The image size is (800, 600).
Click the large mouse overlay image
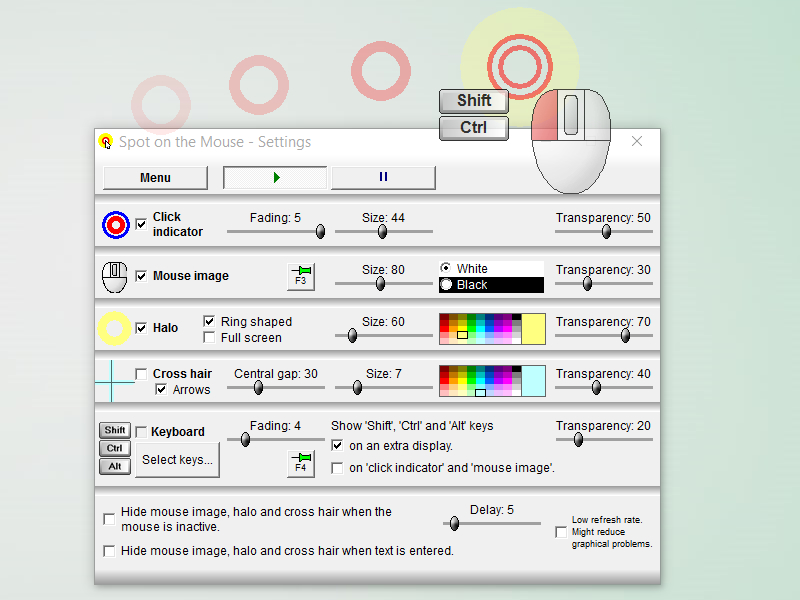(x=571, y=141)
